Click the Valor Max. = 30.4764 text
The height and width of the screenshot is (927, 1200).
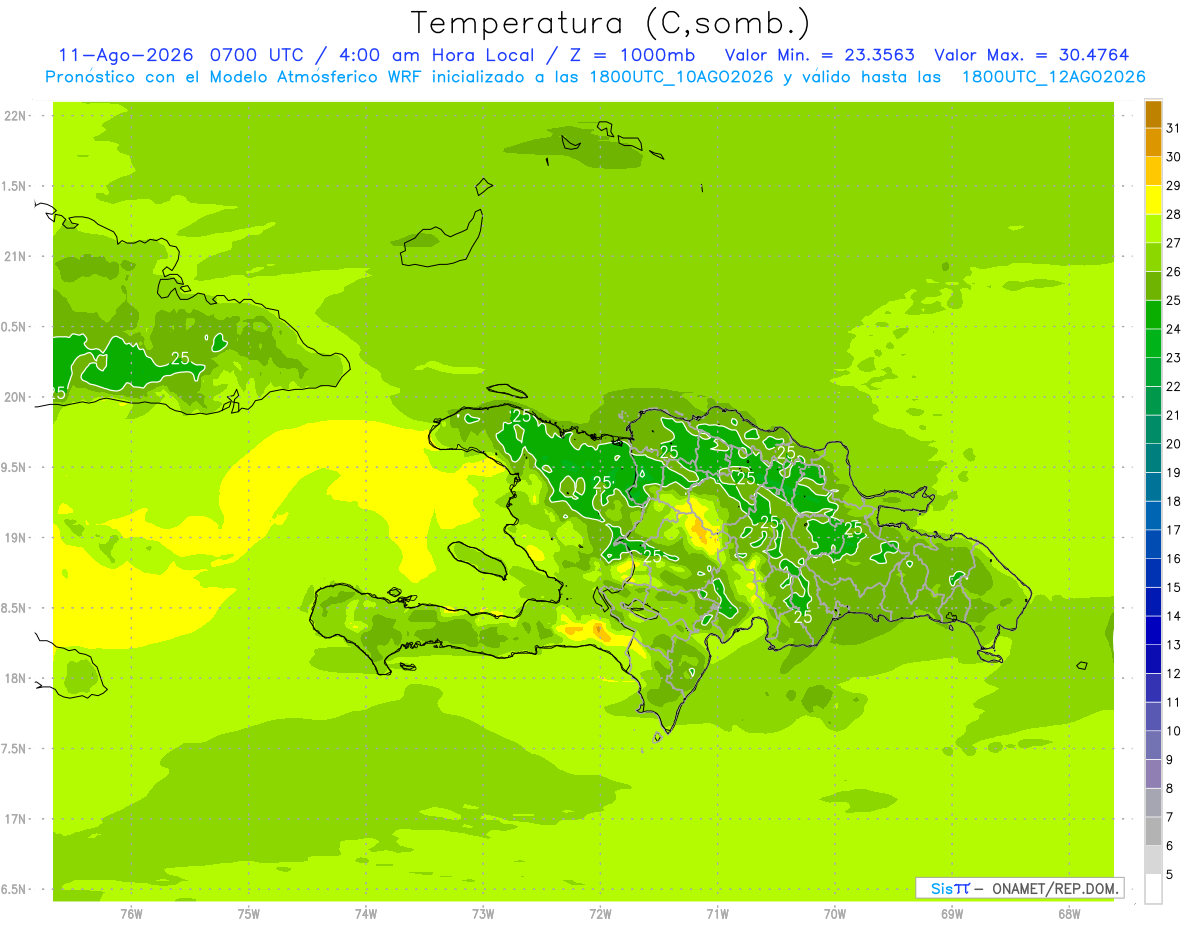1032,55
